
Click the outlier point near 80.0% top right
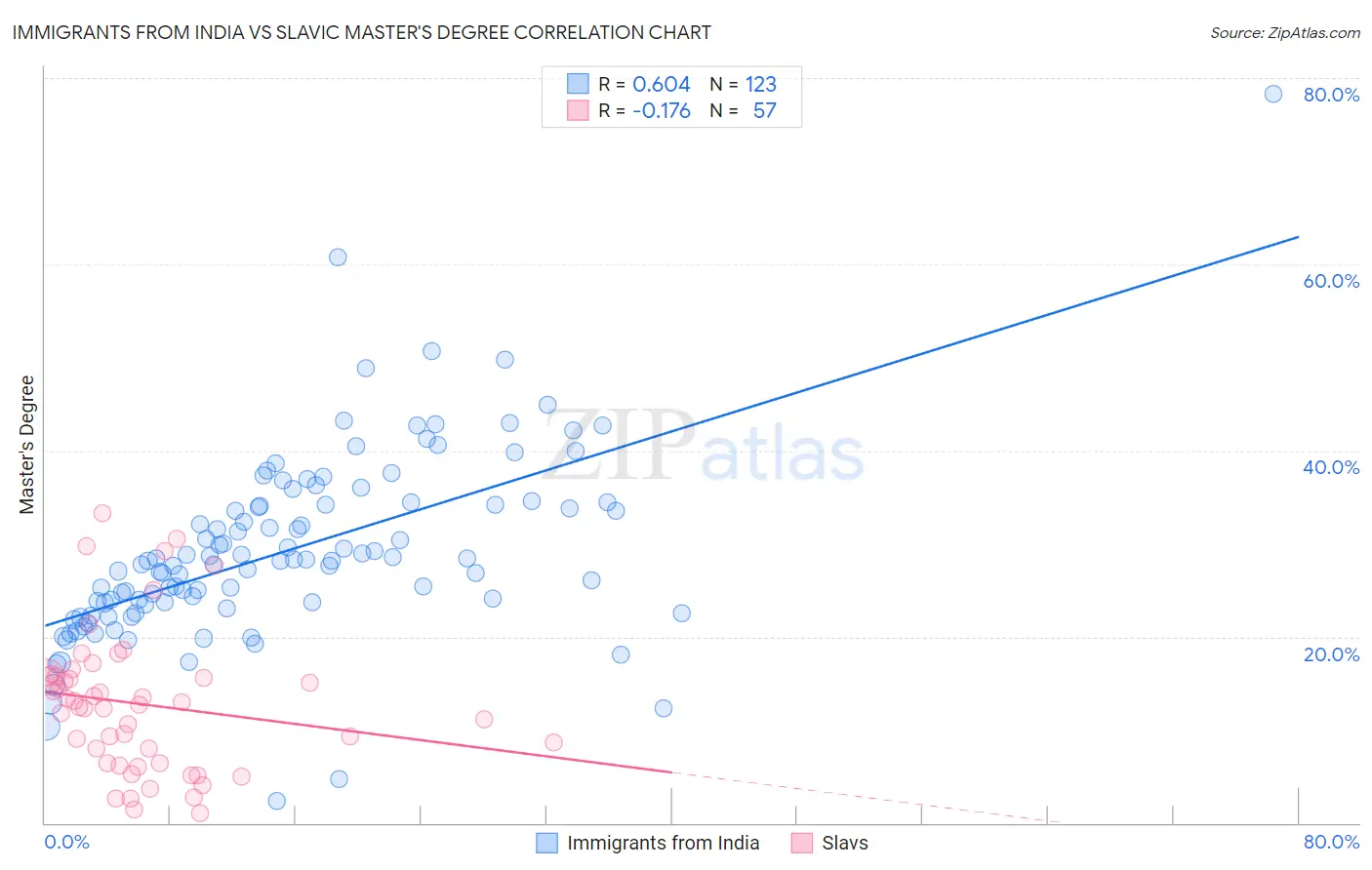point(1273,94)
